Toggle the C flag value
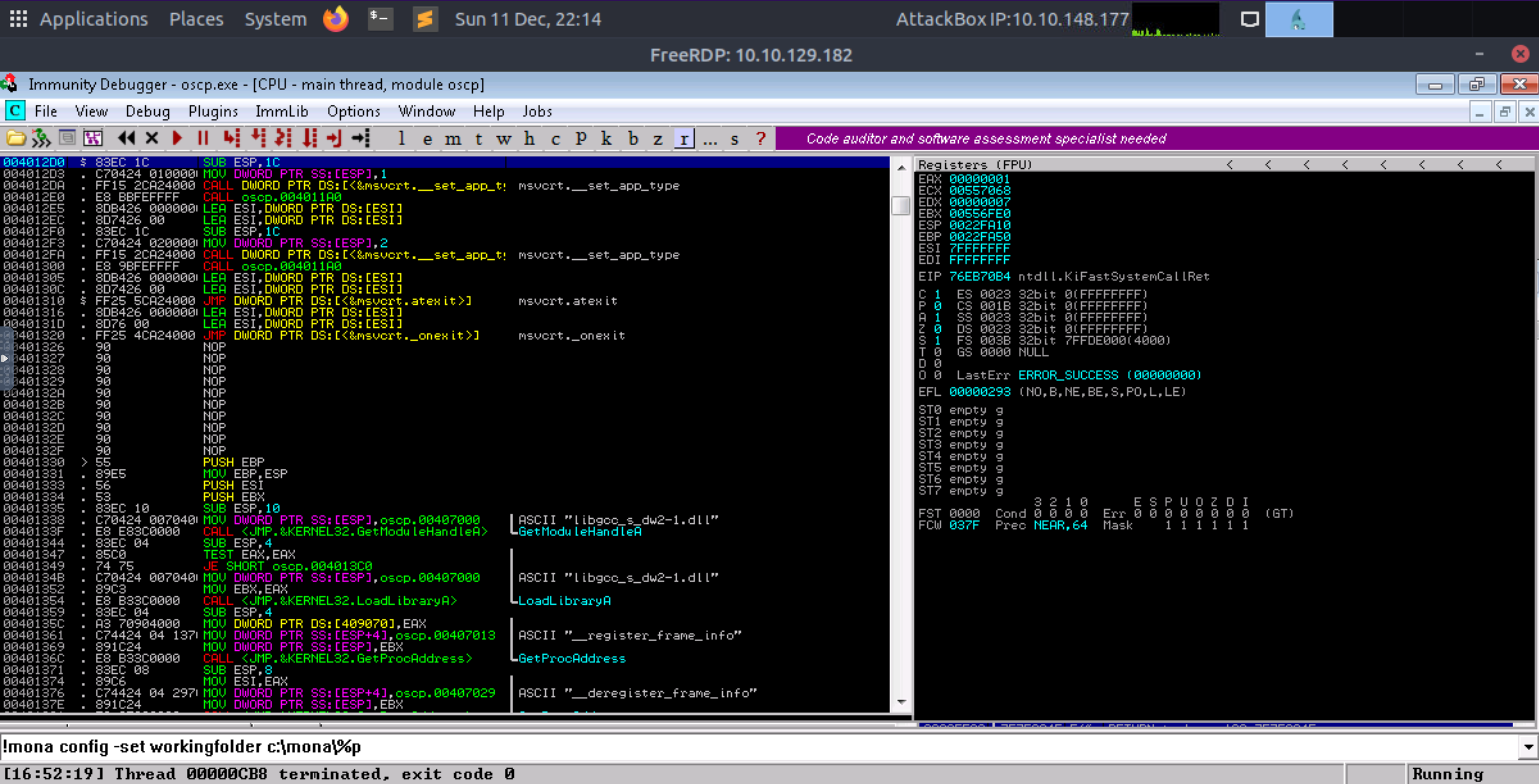The height and width of the screenshot is (784, 1539). 937,294
